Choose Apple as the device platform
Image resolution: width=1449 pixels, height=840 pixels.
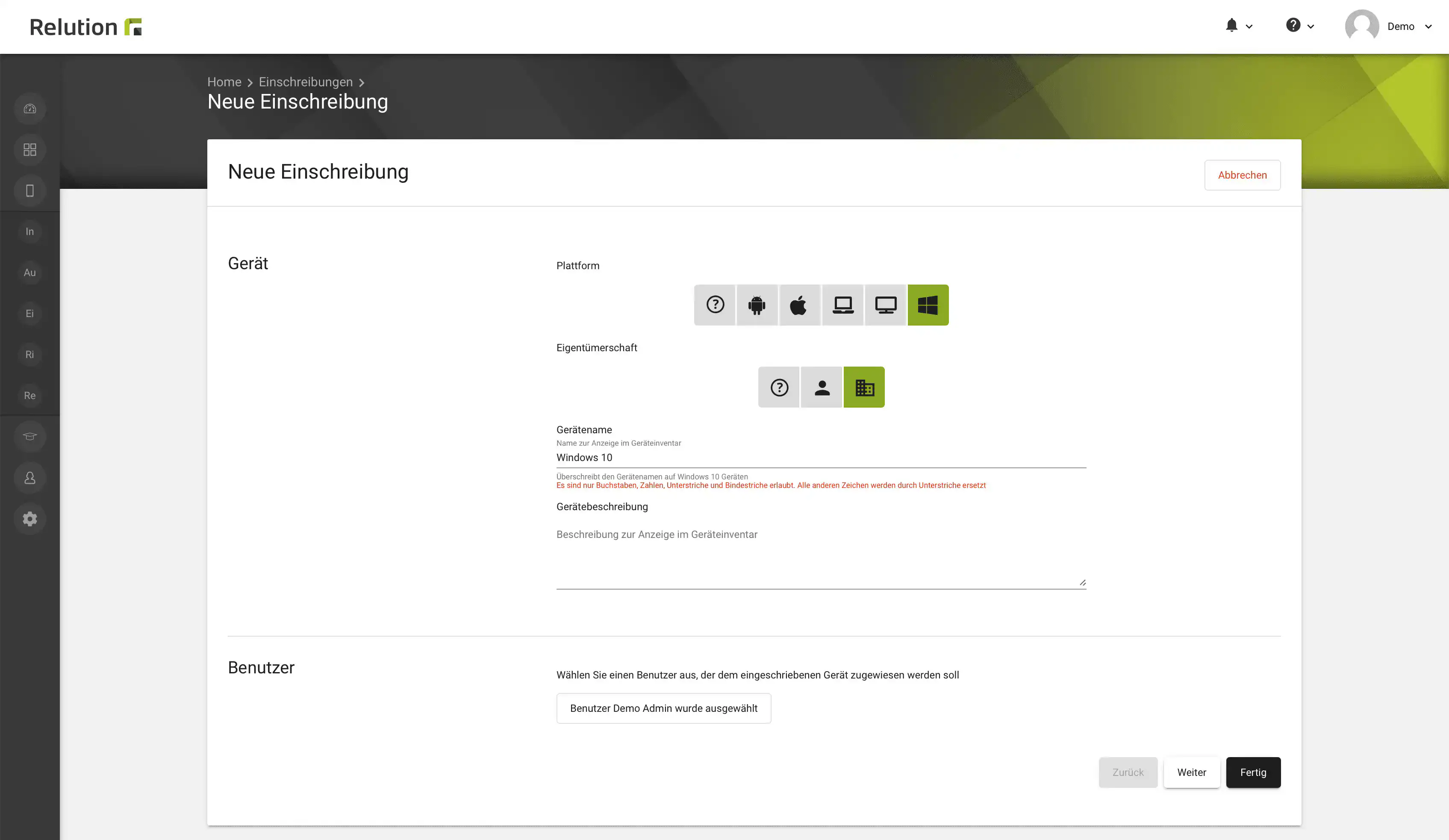(x=799, y=305)
